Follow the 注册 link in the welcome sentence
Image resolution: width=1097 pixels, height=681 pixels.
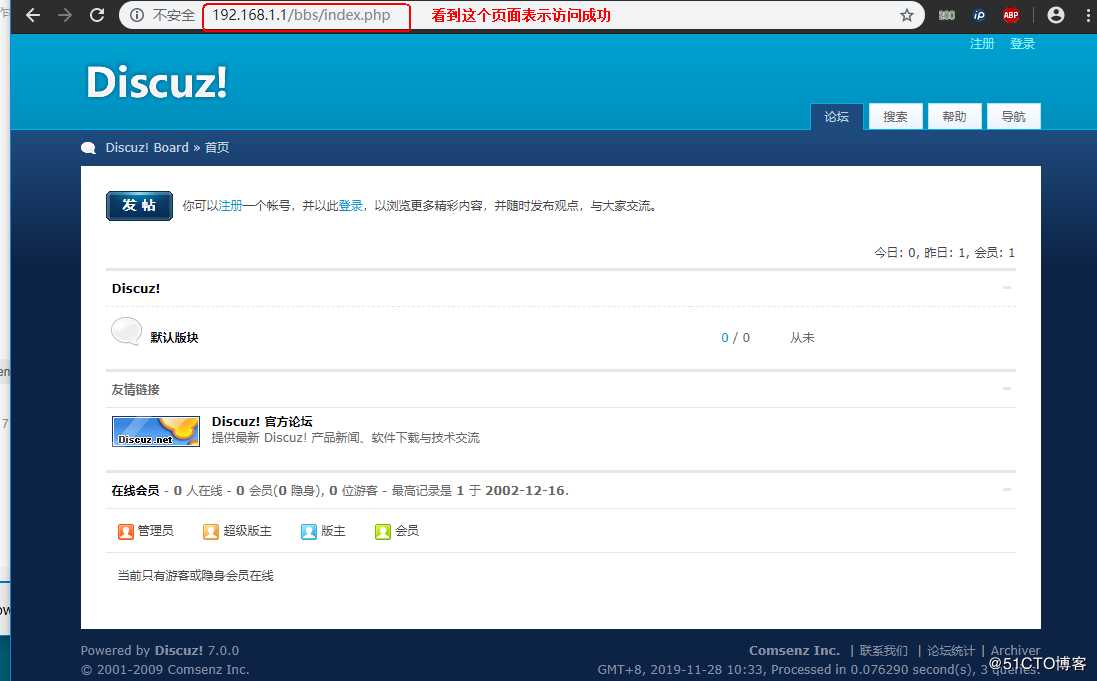pos(230,206)
